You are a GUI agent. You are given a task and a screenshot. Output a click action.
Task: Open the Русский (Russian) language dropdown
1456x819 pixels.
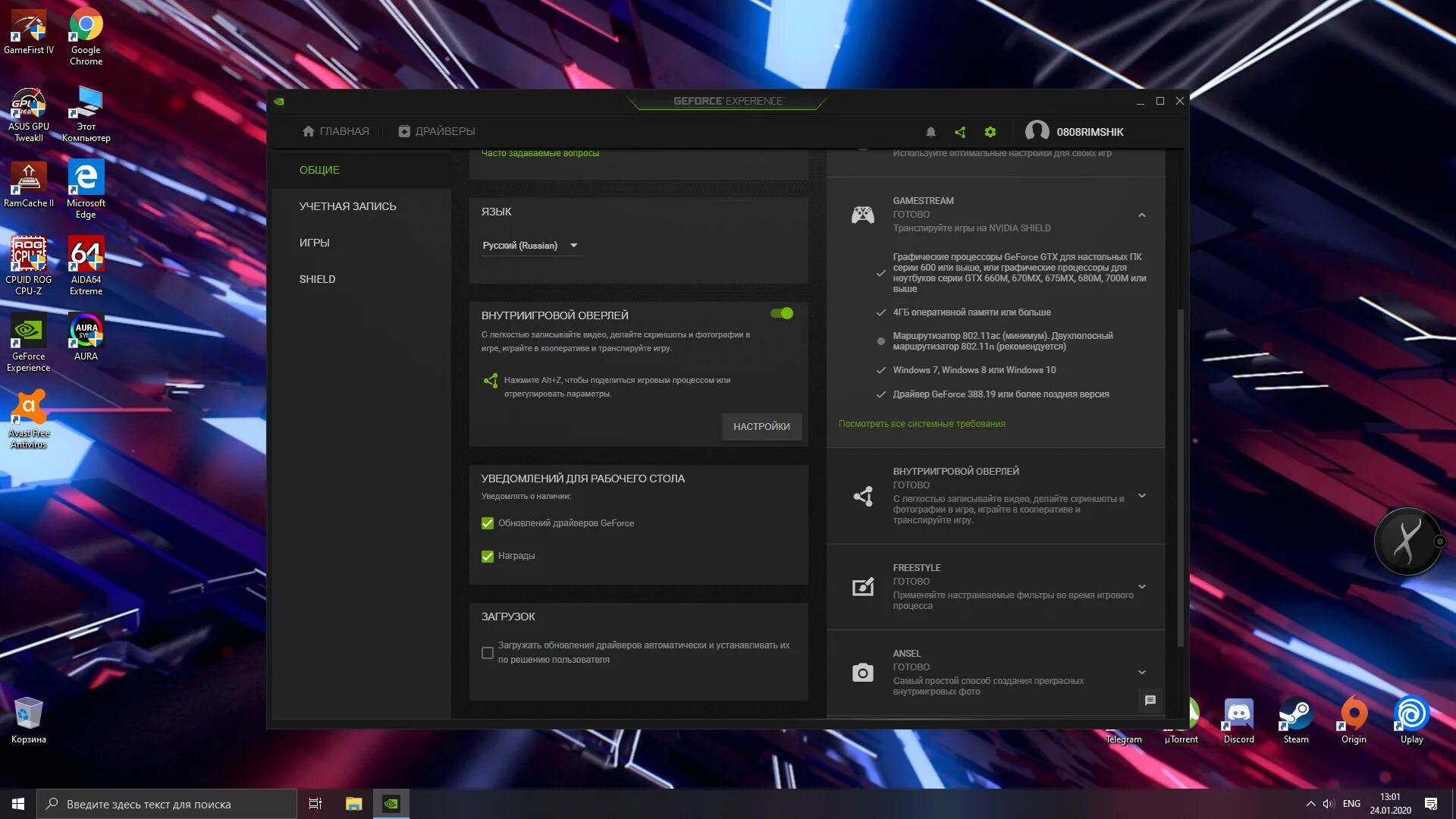click(x=531, y=246)
